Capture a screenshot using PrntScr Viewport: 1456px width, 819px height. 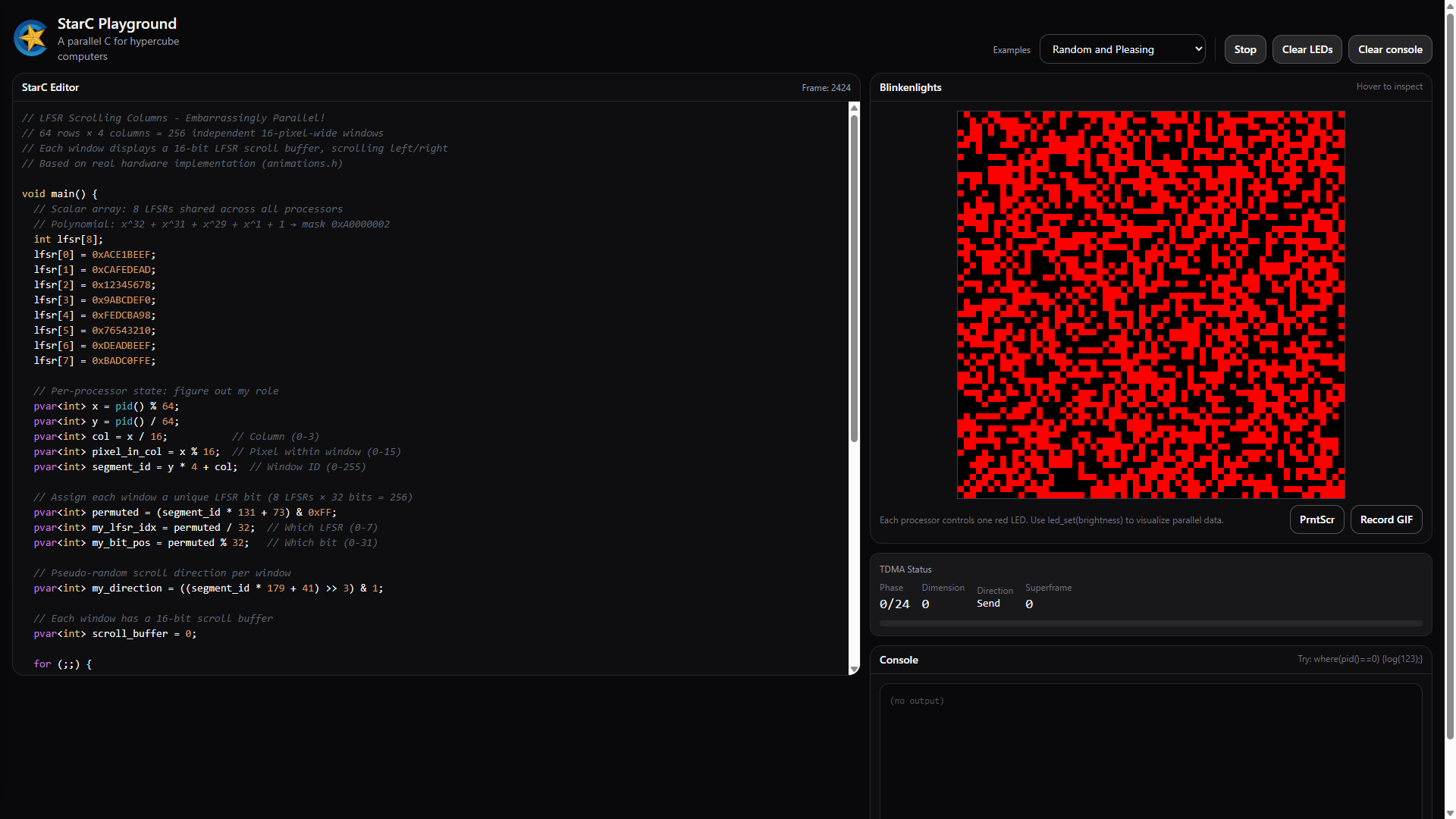click(x=1316, y=519)
